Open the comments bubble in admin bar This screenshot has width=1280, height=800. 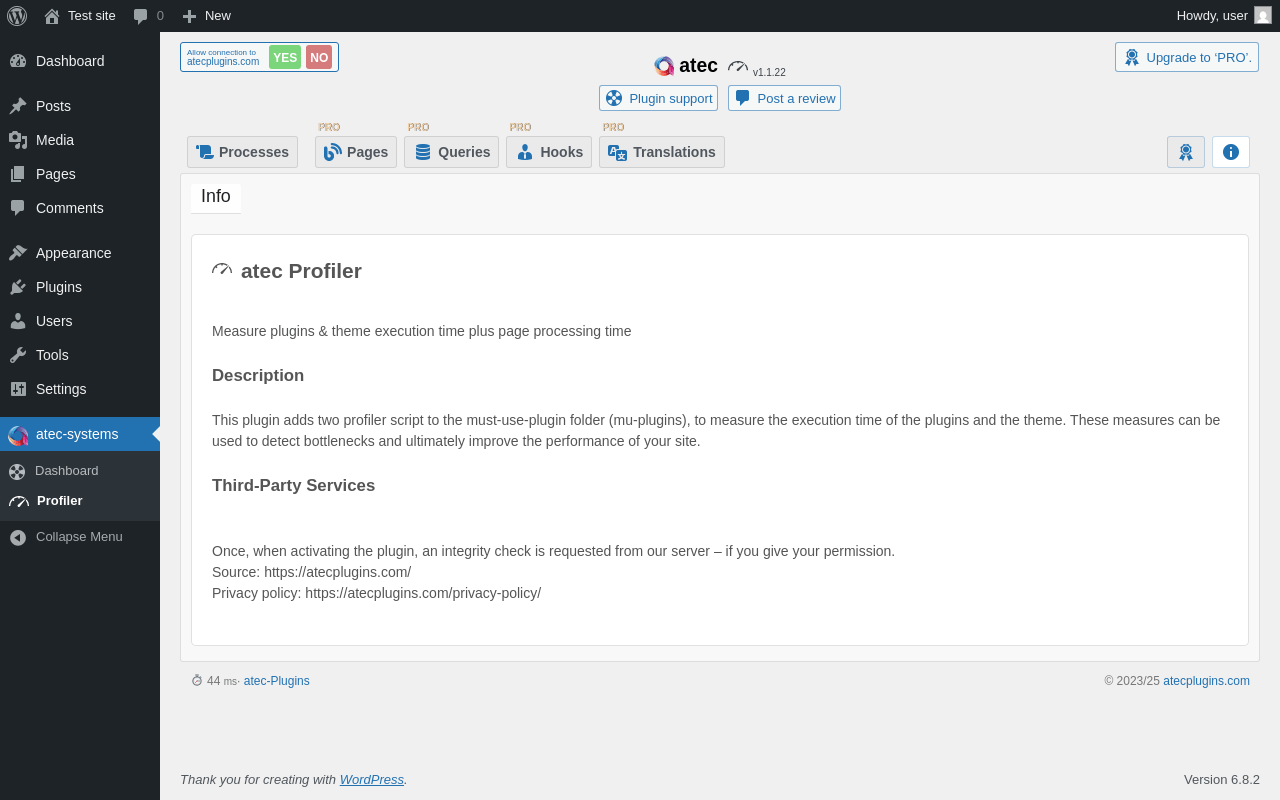pyautogui.click(x=148, y=15)
